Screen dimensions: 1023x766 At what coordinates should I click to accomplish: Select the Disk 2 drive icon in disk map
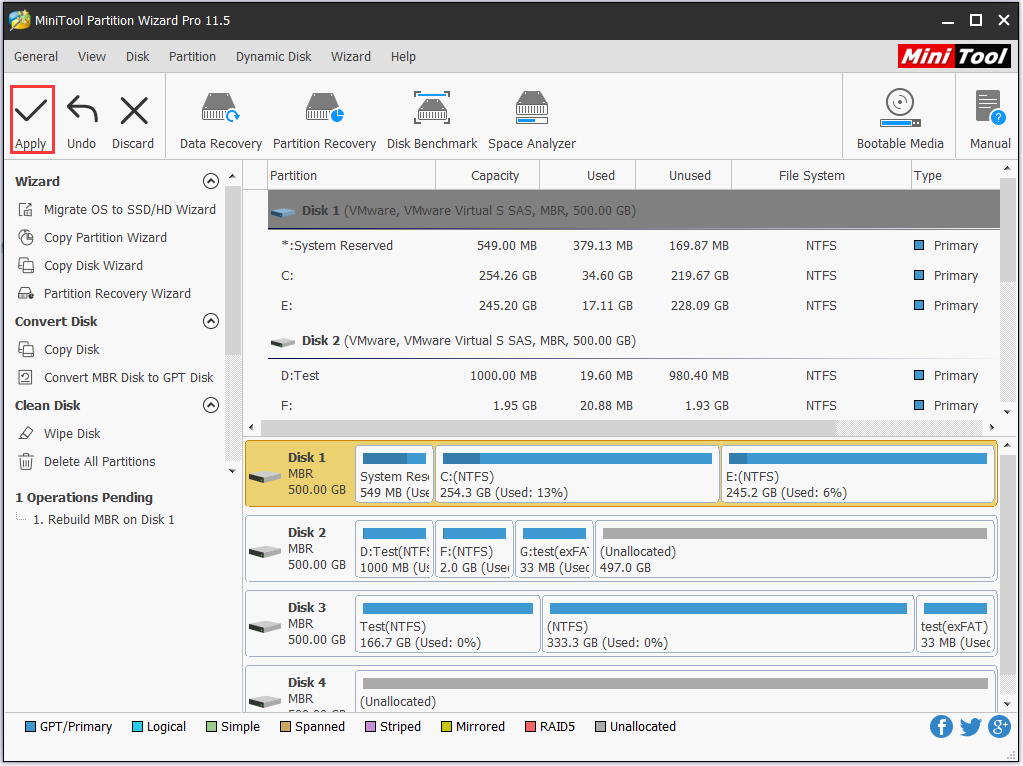[x=265, y=551]
